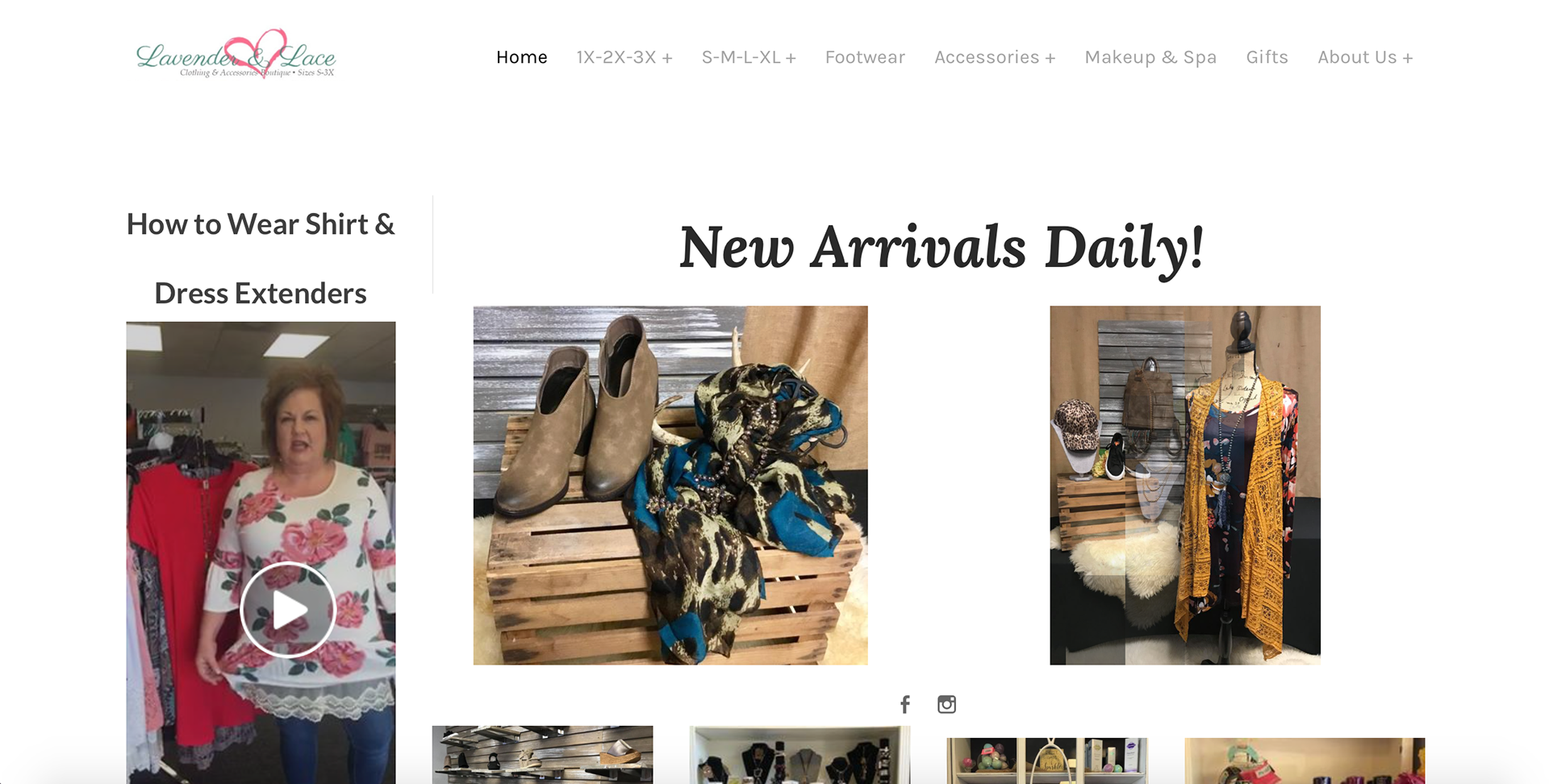Open the Gifts page
Viewport: 1549px width, 784px height.
point(1267,57)
